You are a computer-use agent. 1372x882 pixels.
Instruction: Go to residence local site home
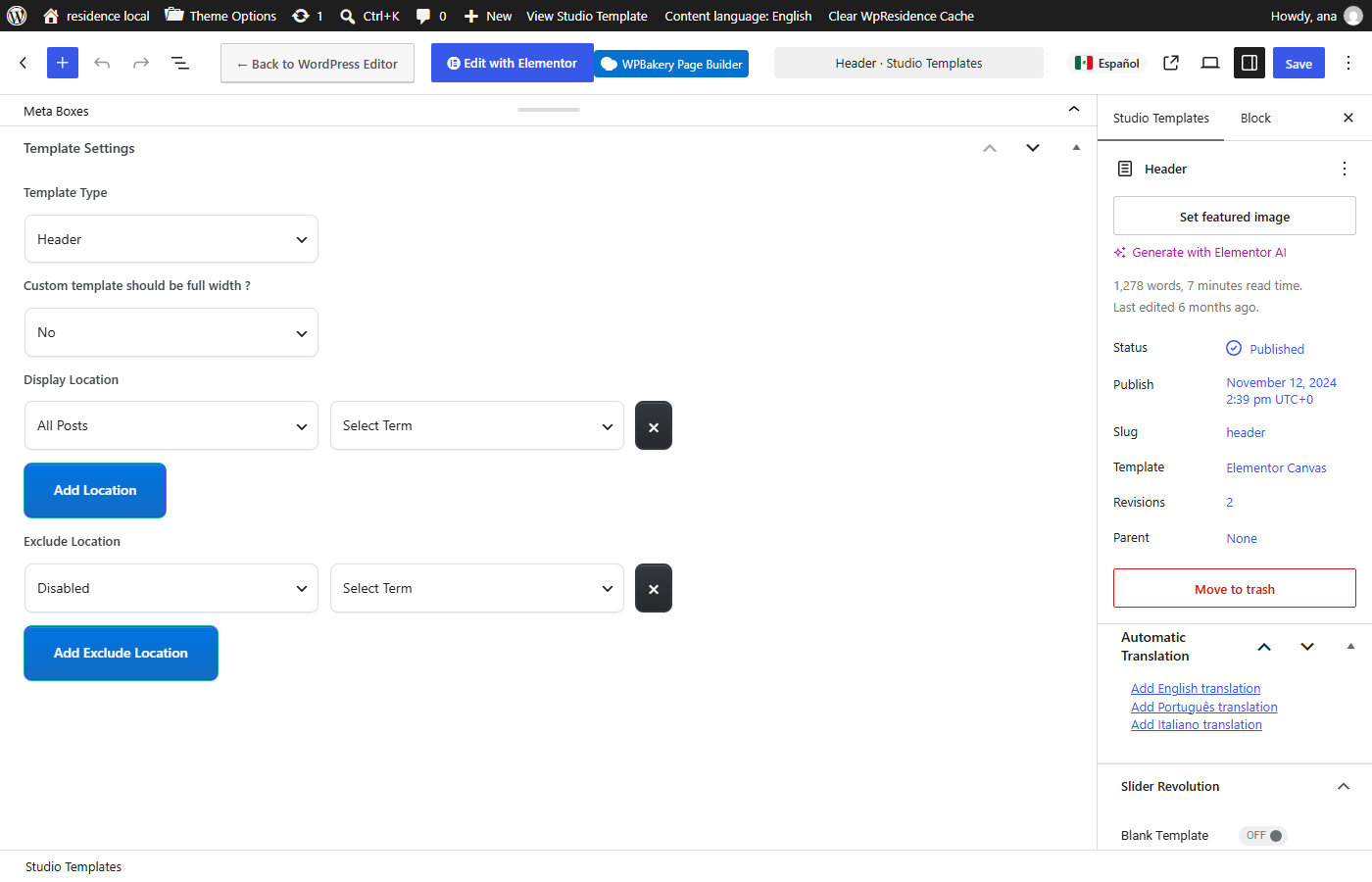96,16
